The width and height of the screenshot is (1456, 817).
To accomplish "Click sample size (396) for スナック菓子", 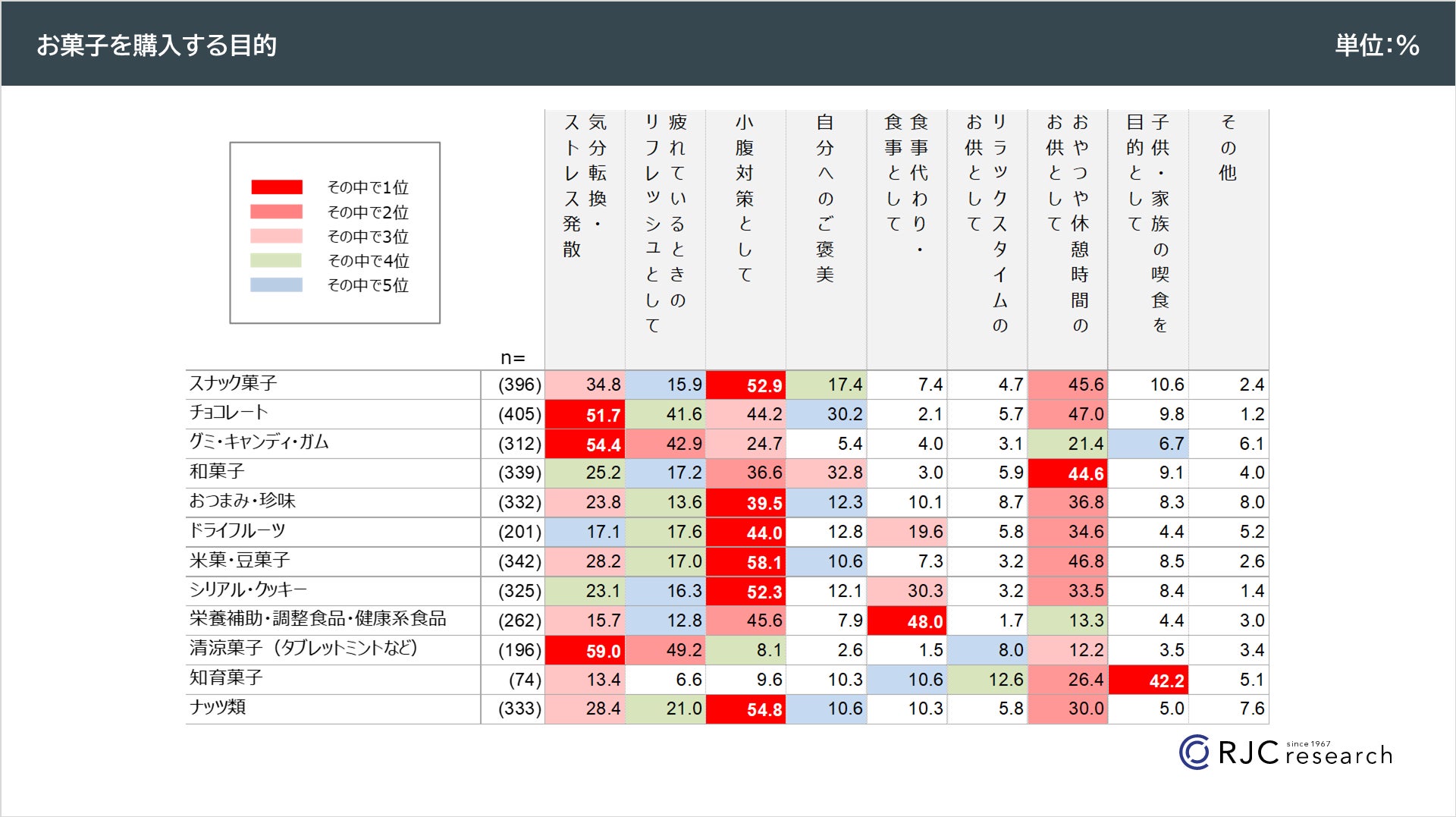I will 519,385.
